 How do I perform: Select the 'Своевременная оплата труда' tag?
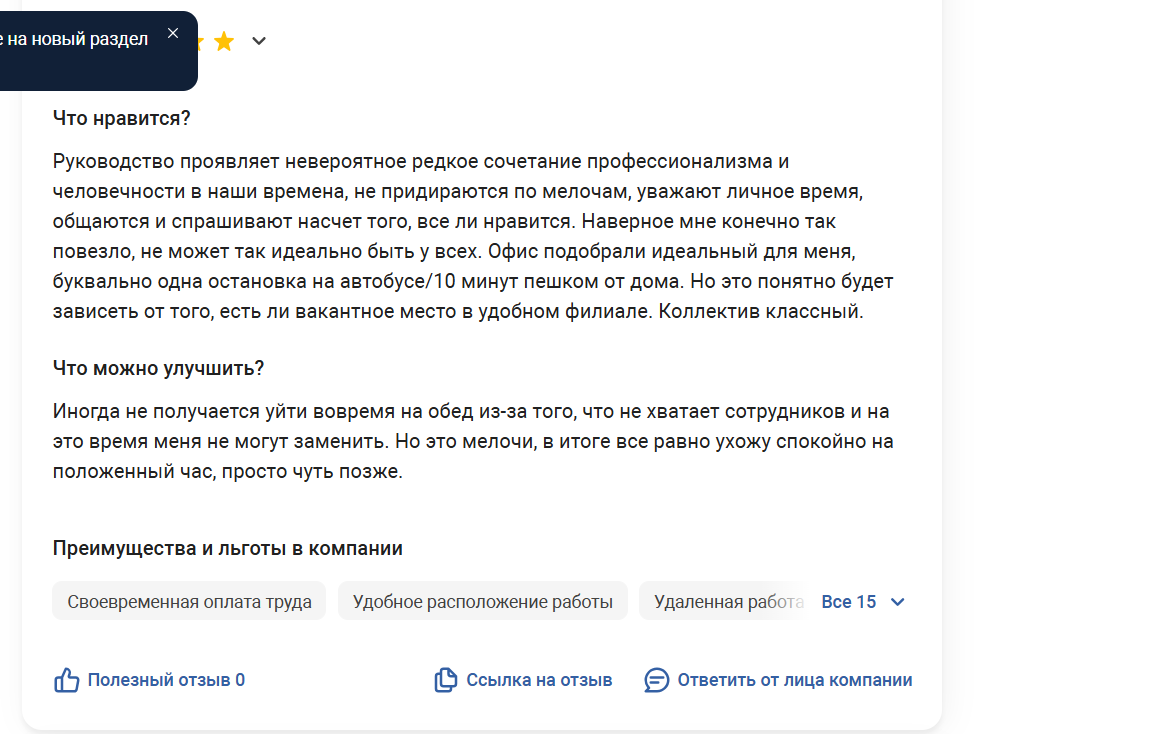pyautogui.click(x=189, y=602)
